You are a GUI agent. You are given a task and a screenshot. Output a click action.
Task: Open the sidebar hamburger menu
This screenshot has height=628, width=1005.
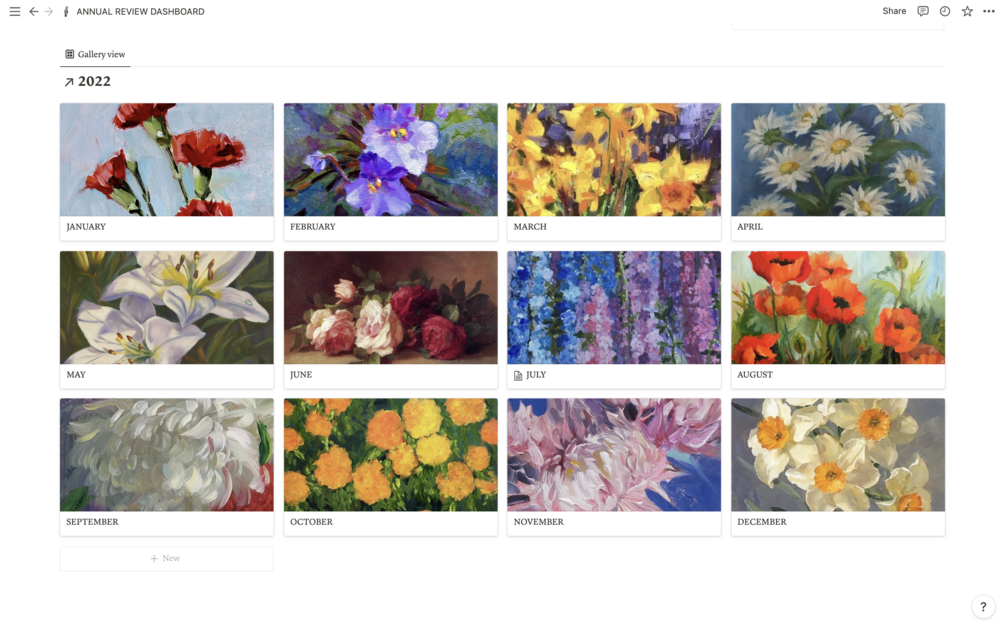15,12
